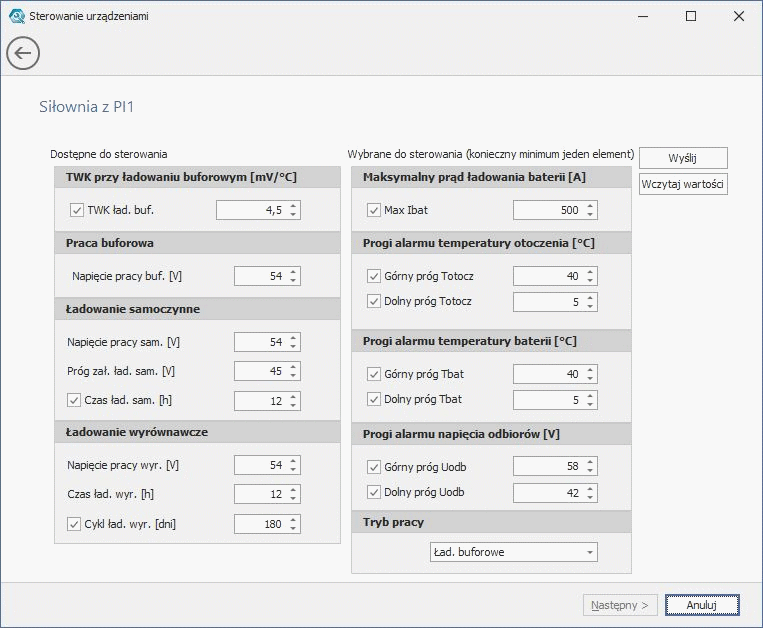Toggle Górny próg Tbat checkbox

pyautogui.click(x=374, y=374)
